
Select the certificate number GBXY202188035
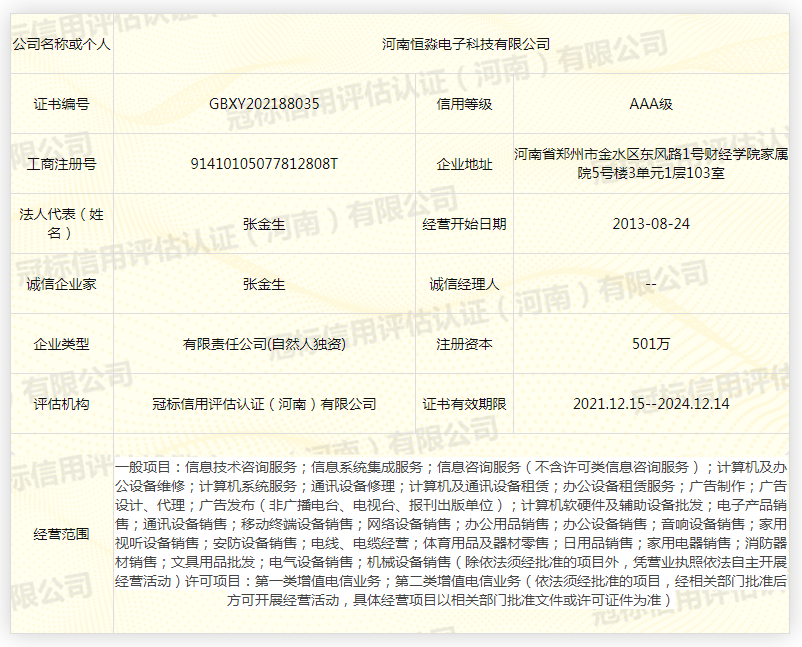pyautogui.click(x=264, y=104)
